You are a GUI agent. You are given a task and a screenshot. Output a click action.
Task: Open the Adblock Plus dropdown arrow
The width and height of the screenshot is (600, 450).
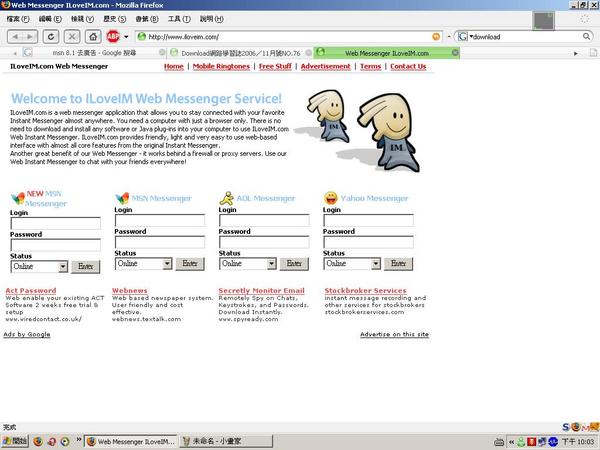(x=126, y=37)
